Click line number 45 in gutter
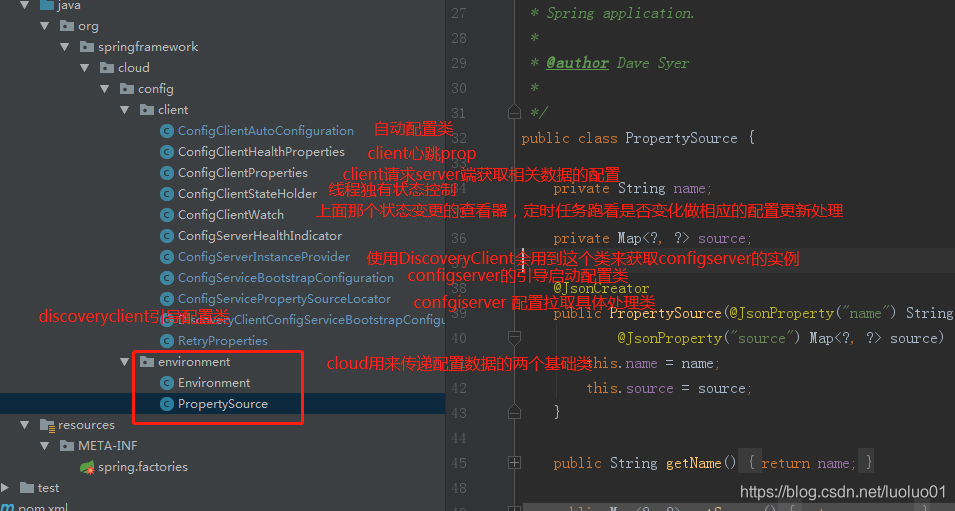Image resolution: width=955 pixels, height=511 pixels. pyautogui.click(x=459, y=463)
